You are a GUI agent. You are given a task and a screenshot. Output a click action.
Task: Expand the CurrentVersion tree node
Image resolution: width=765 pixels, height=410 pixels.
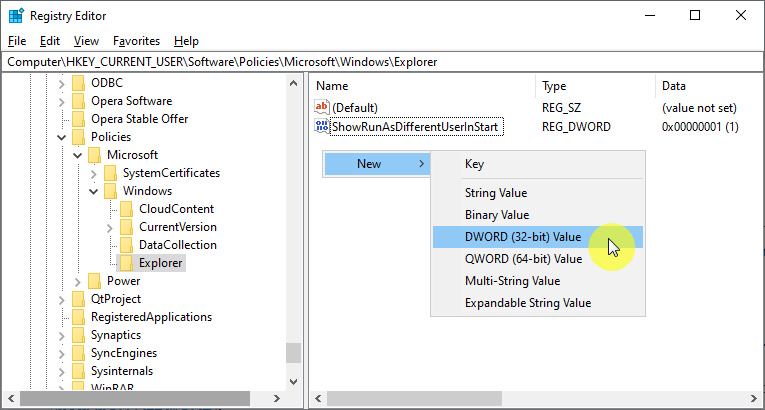[x=110, y=227]
